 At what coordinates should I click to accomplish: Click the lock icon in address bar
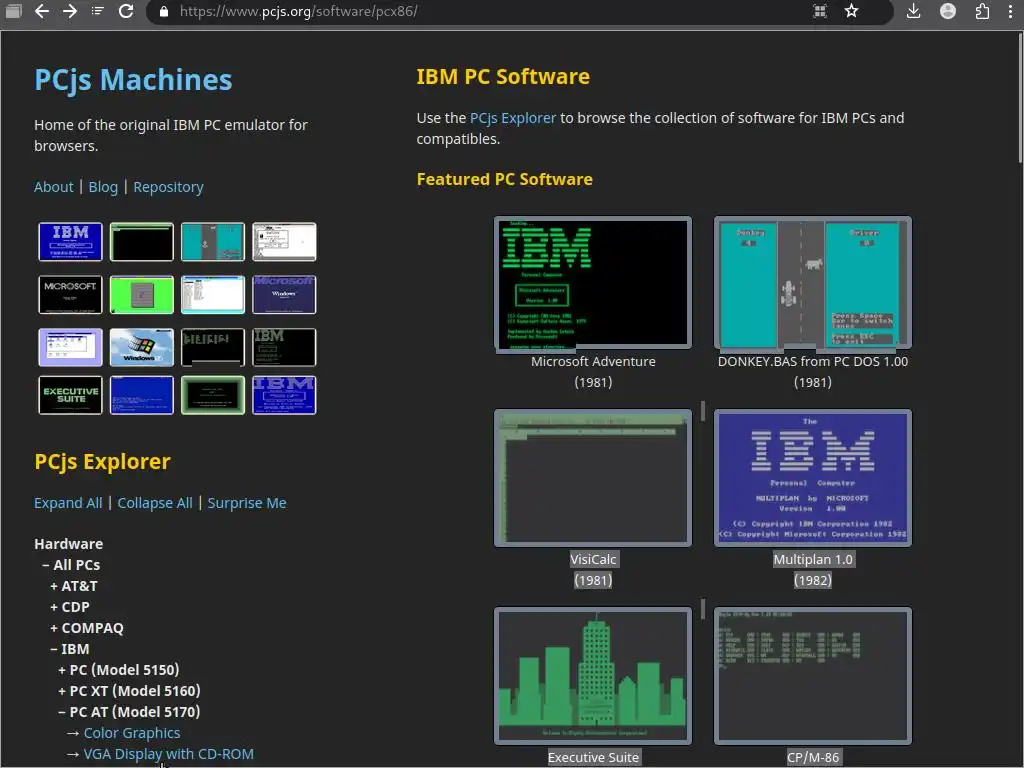point(164,11)
